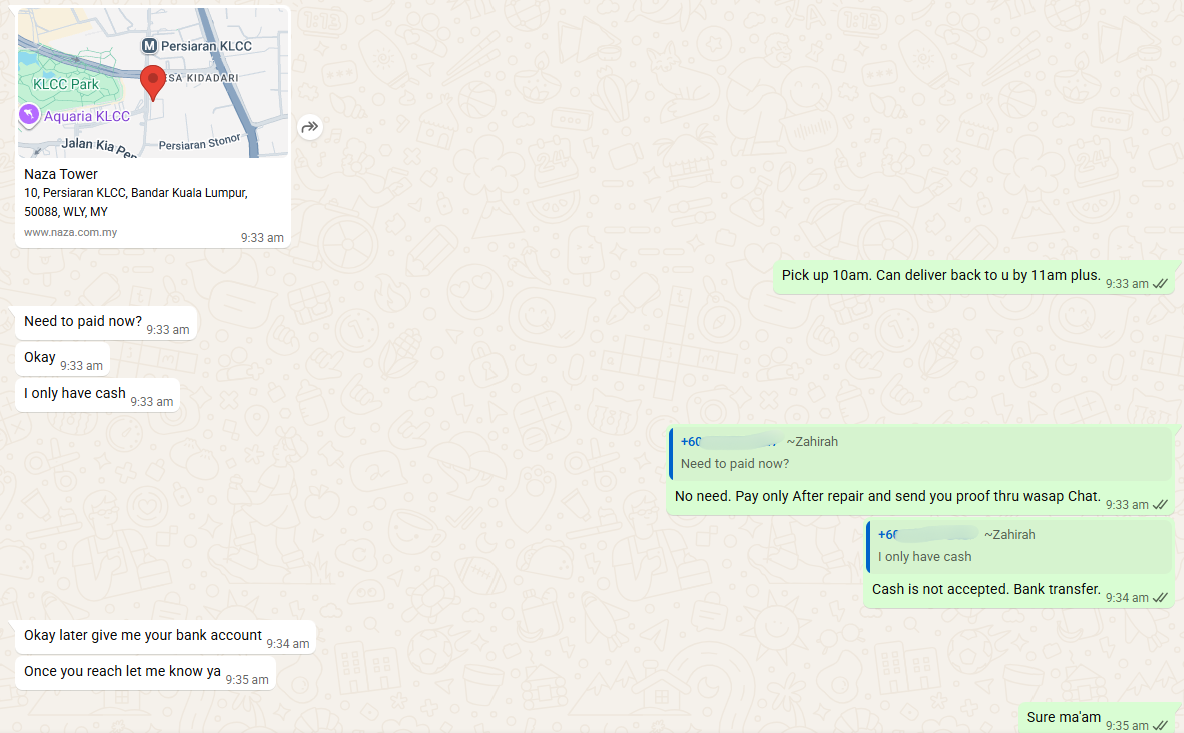Select the Naza Tower location title

pos(60,174)
